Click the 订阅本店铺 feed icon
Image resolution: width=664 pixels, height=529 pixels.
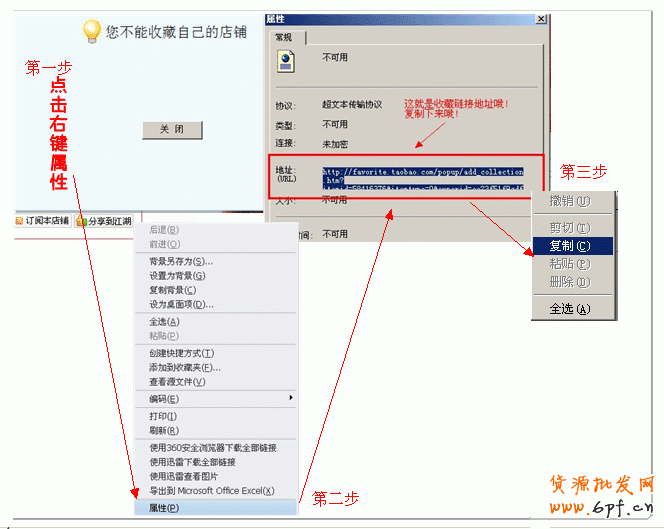click(19, 221)
